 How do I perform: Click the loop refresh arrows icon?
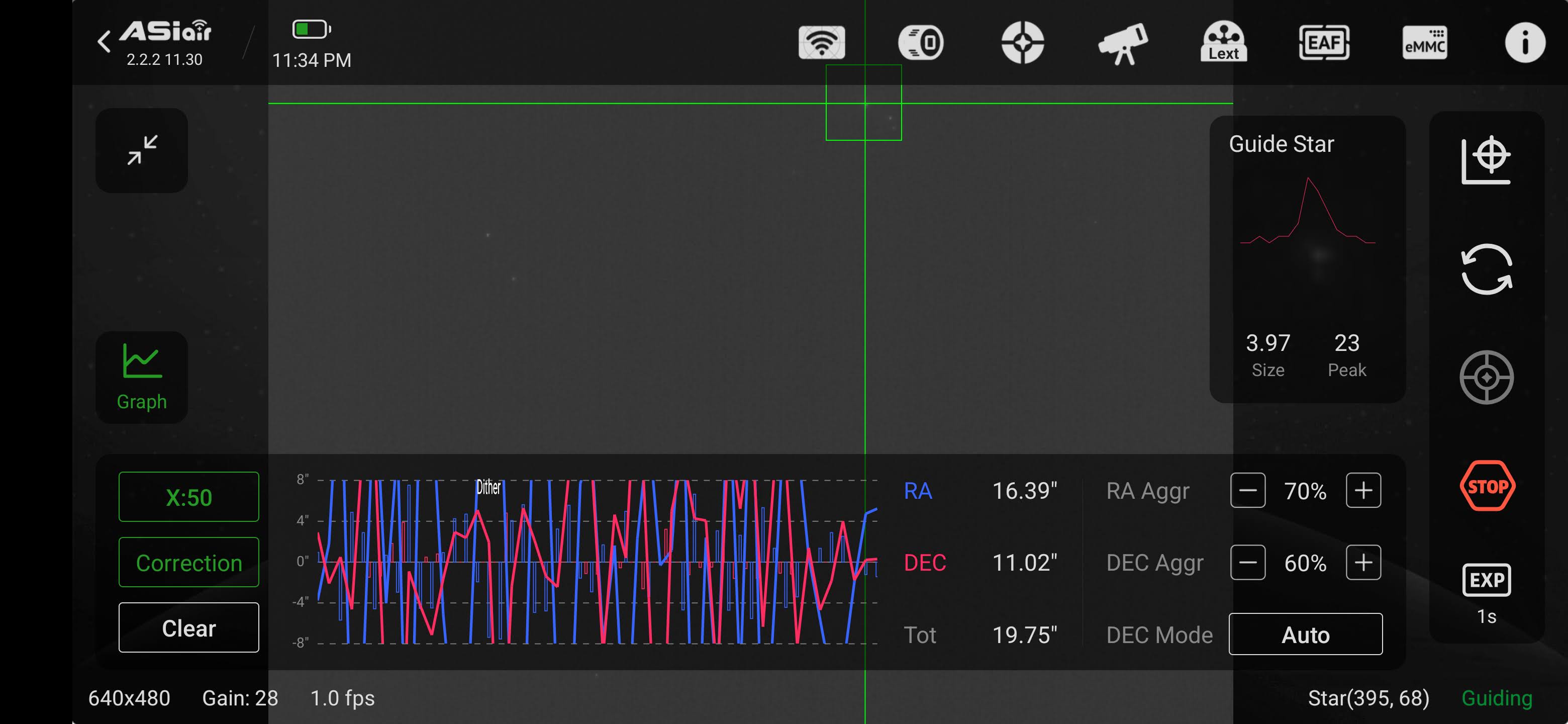[x=1487, y=269]
